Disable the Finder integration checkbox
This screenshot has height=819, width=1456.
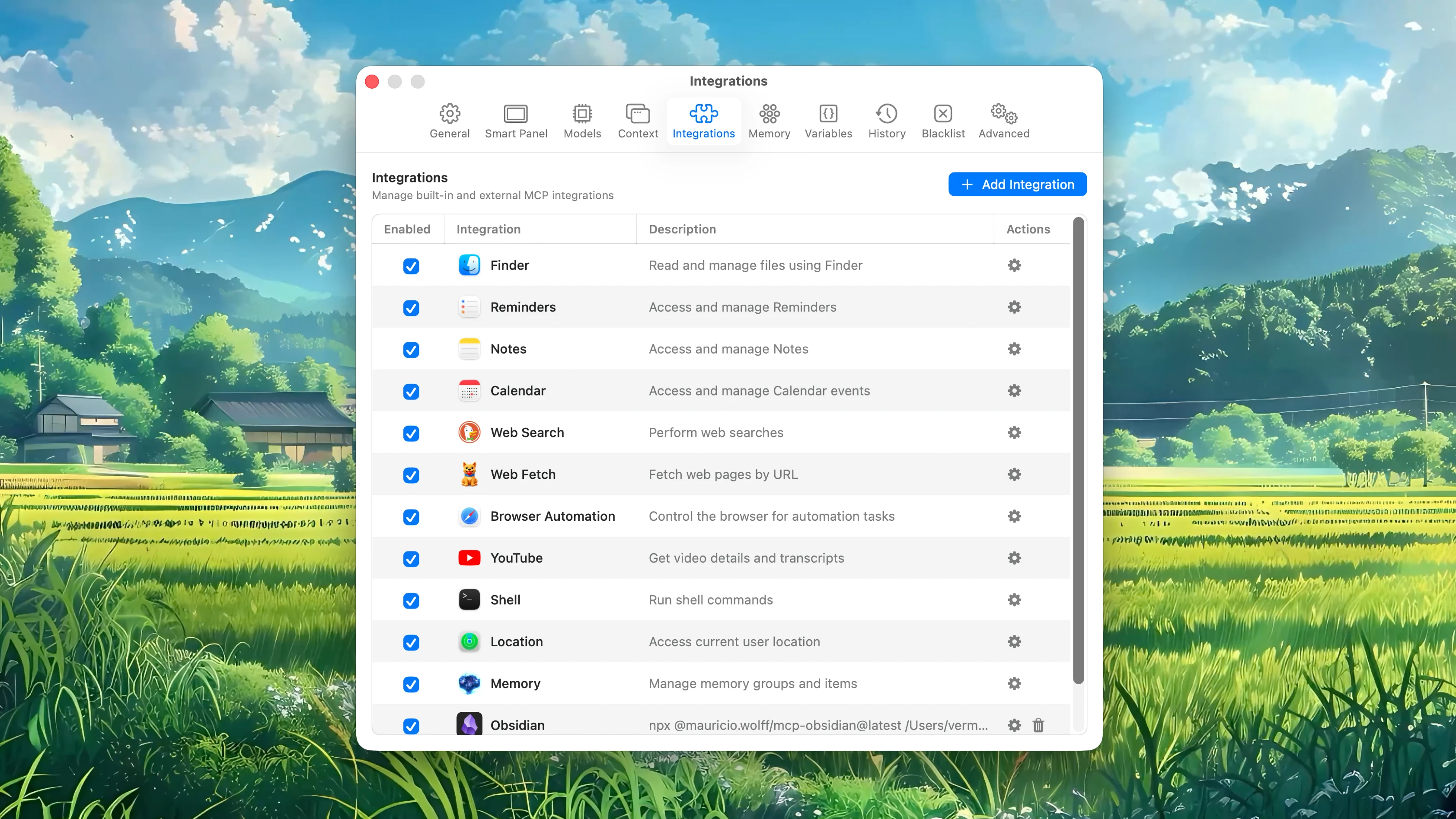point(411,266)
